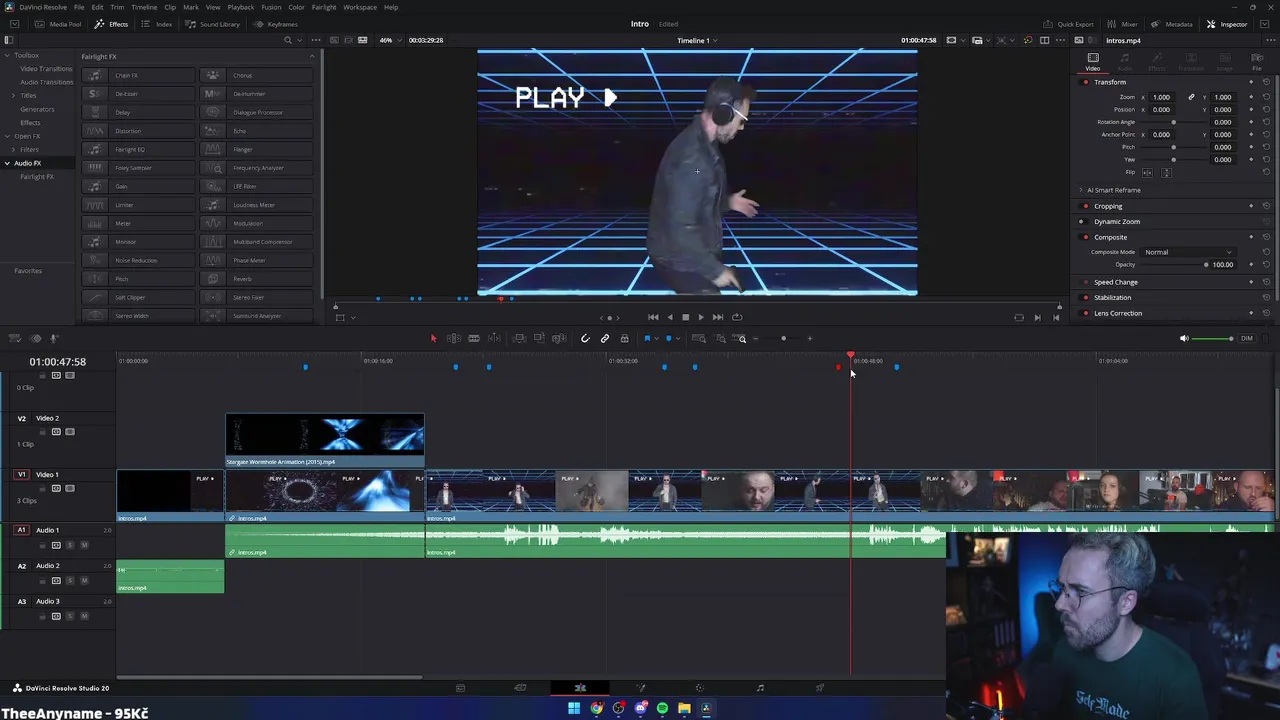This screenshot has width=1280, height=720.
Task: Click the DIM audio button
Action: coord(1247,338)
